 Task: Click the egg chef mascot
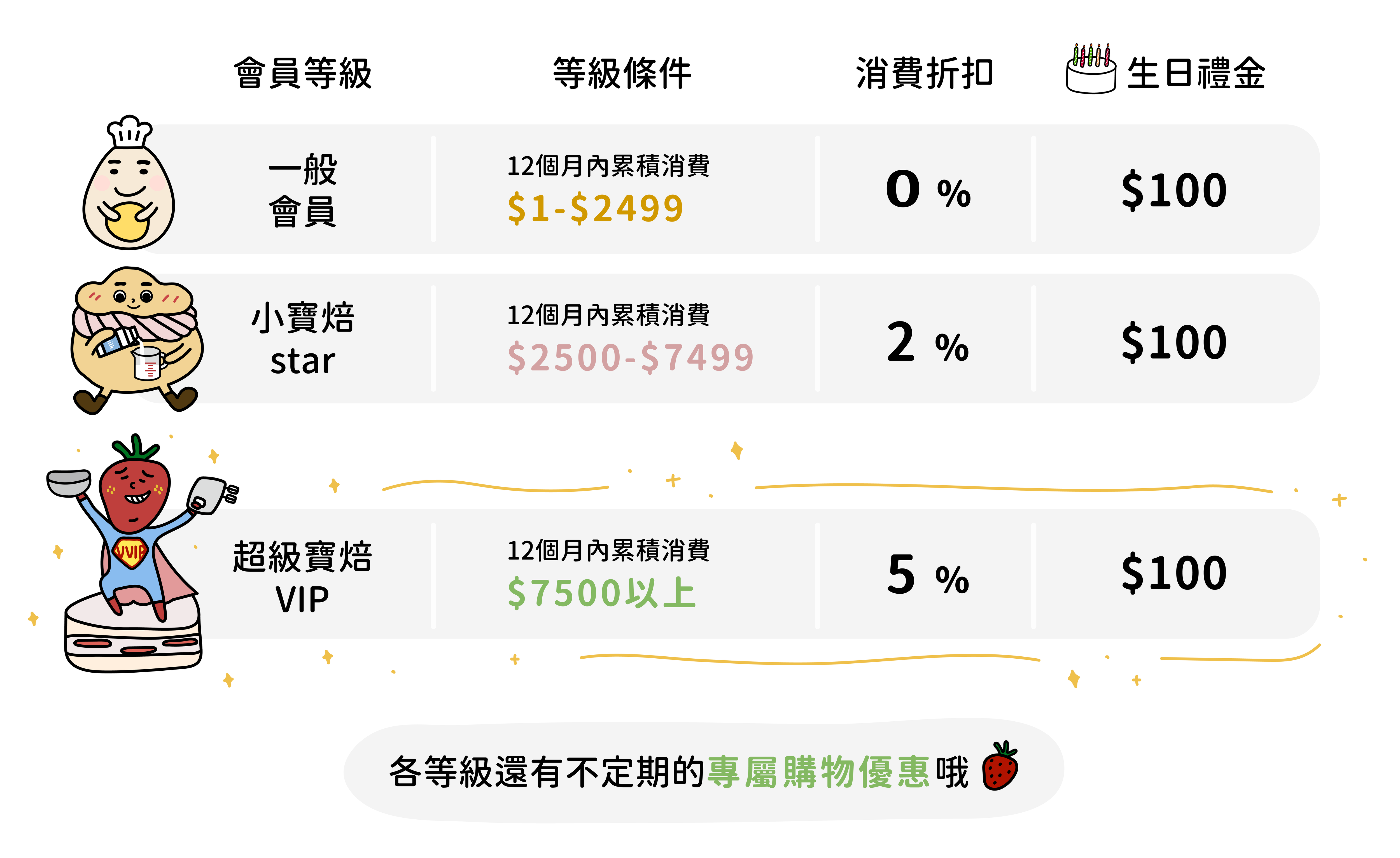pyautogui.click(x=129, y=193)
